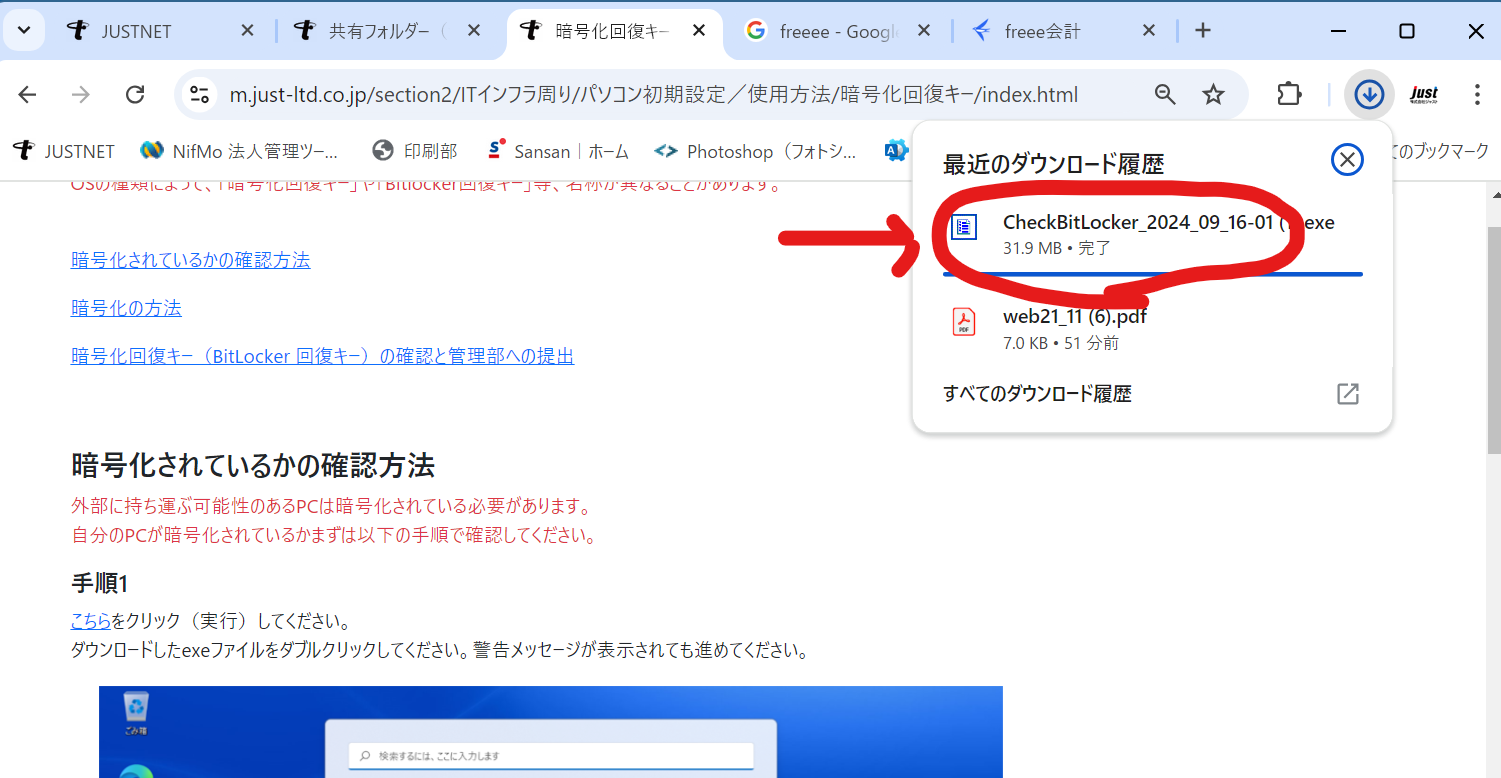Open JUSTNET bookmark
The height and width of the screenshot is (778, 1501).
pos(64,151)
